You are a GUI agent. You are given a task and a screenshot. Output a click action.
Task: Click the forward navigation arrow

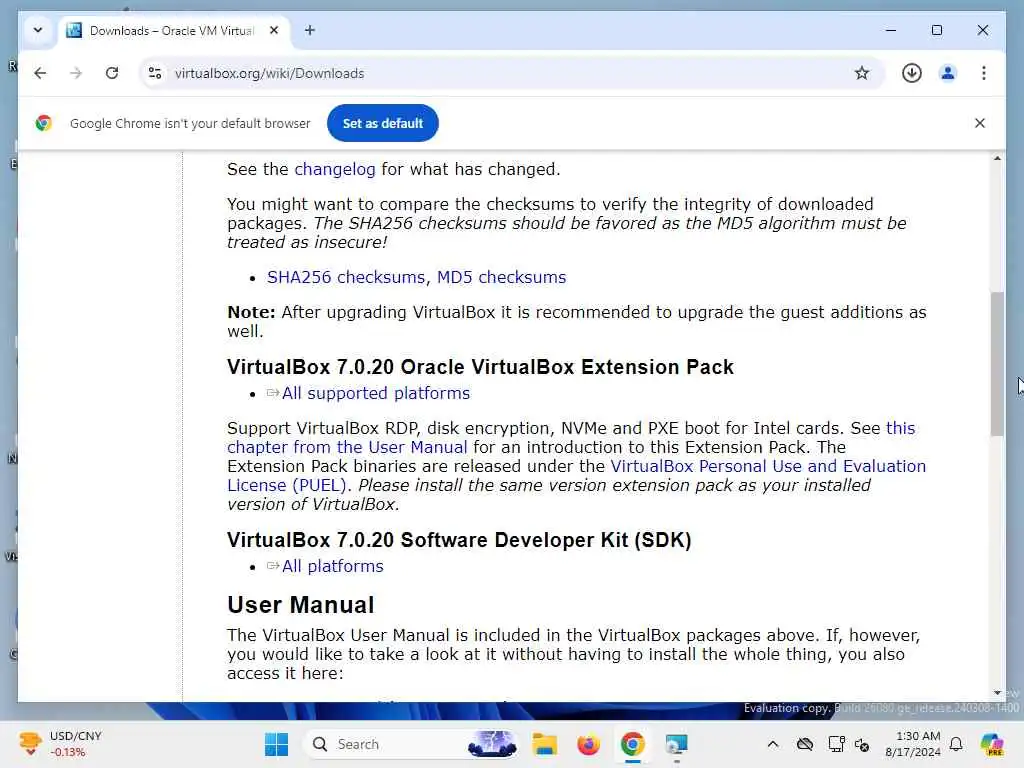76,73
